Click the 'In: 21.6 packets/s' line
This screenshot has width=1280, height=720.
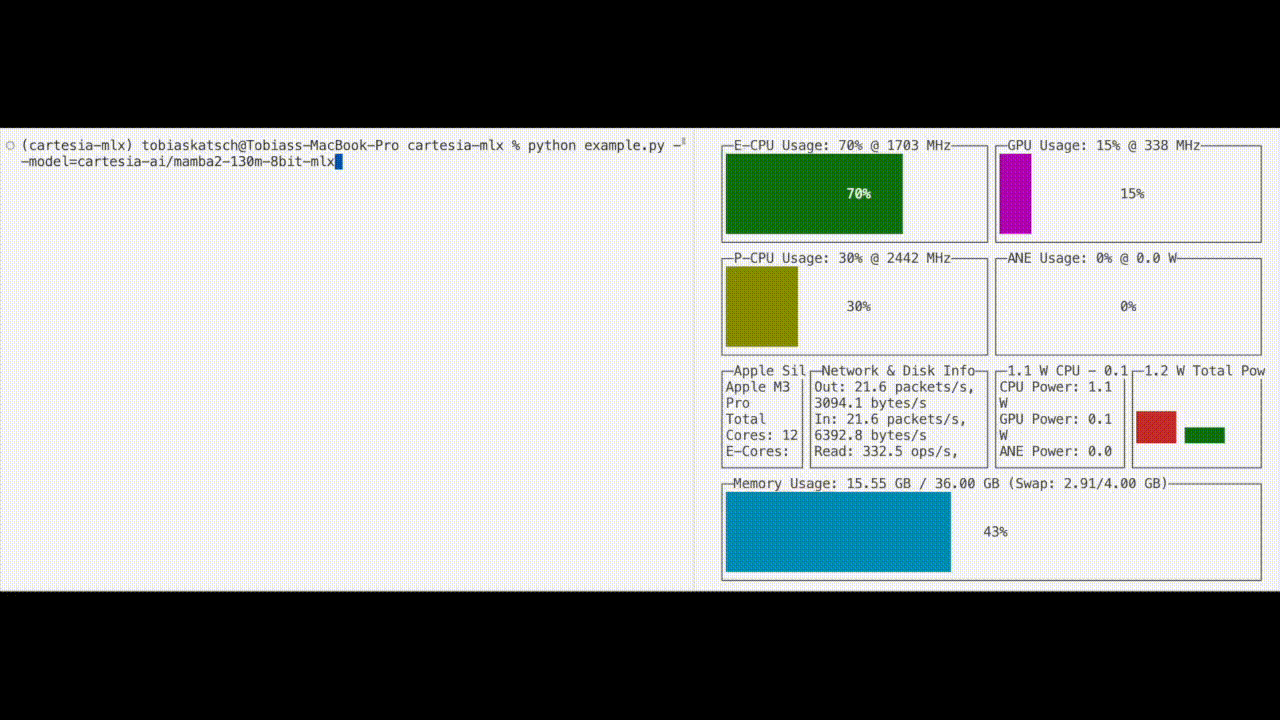tap(890, 419)
